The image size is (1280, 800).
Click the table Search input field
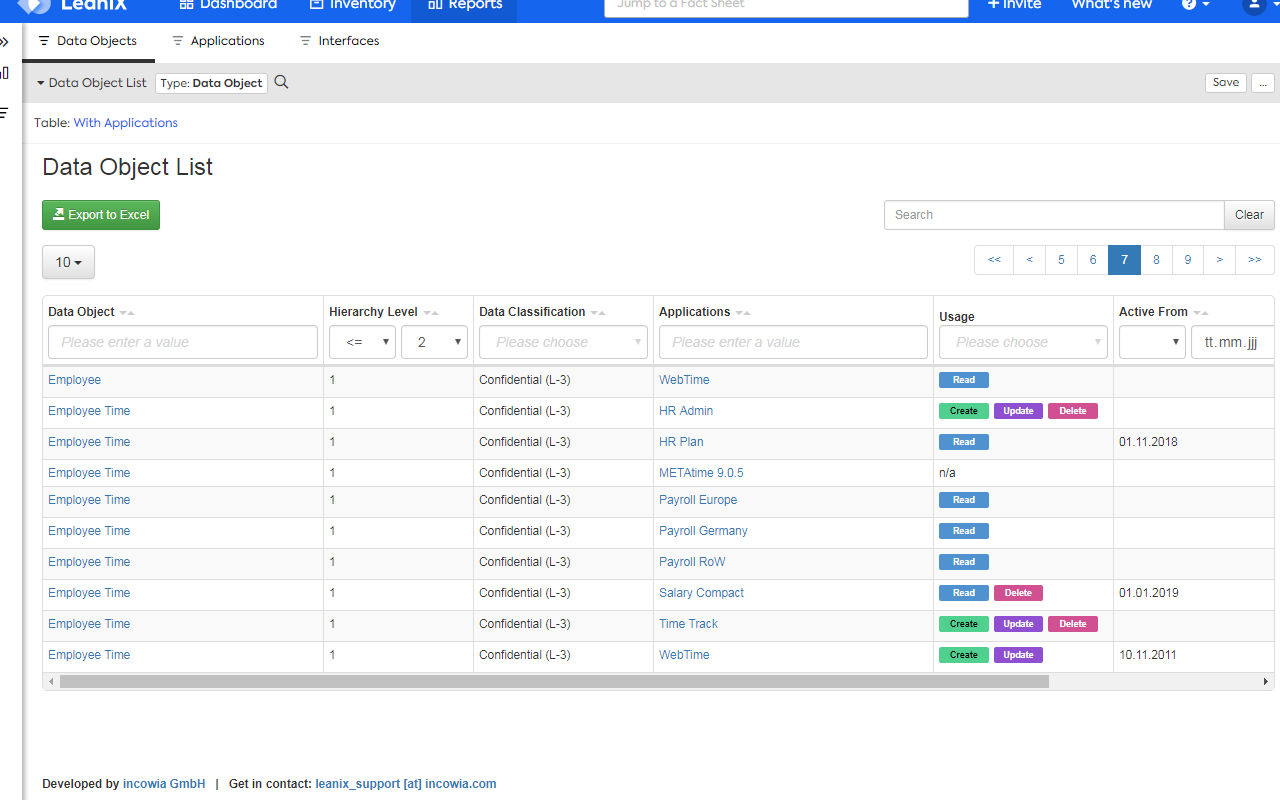[x=1053, y=215]
